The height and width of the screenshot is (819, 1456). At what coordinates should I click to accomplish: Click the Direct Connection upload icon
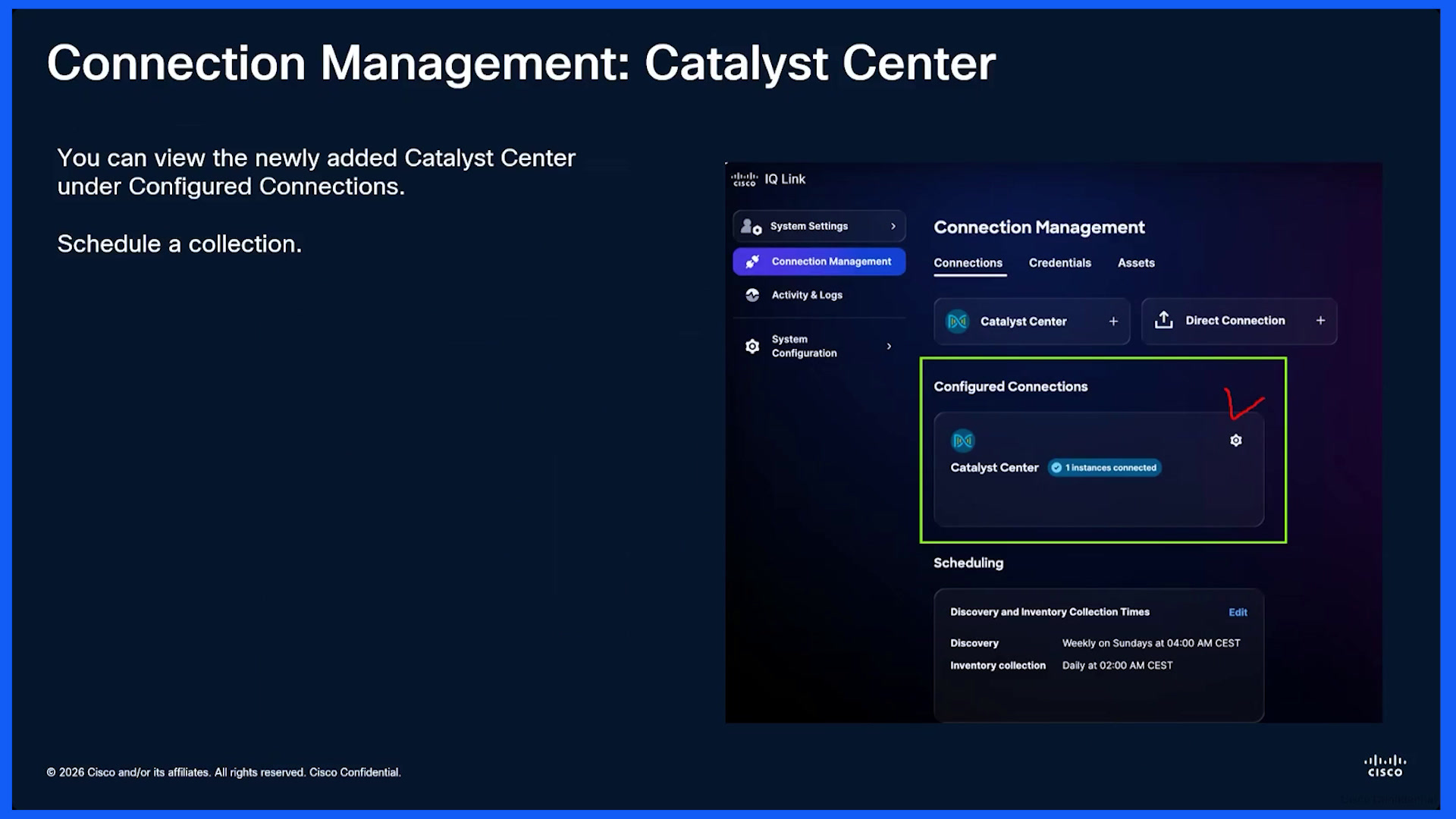tap(1164, 321)
